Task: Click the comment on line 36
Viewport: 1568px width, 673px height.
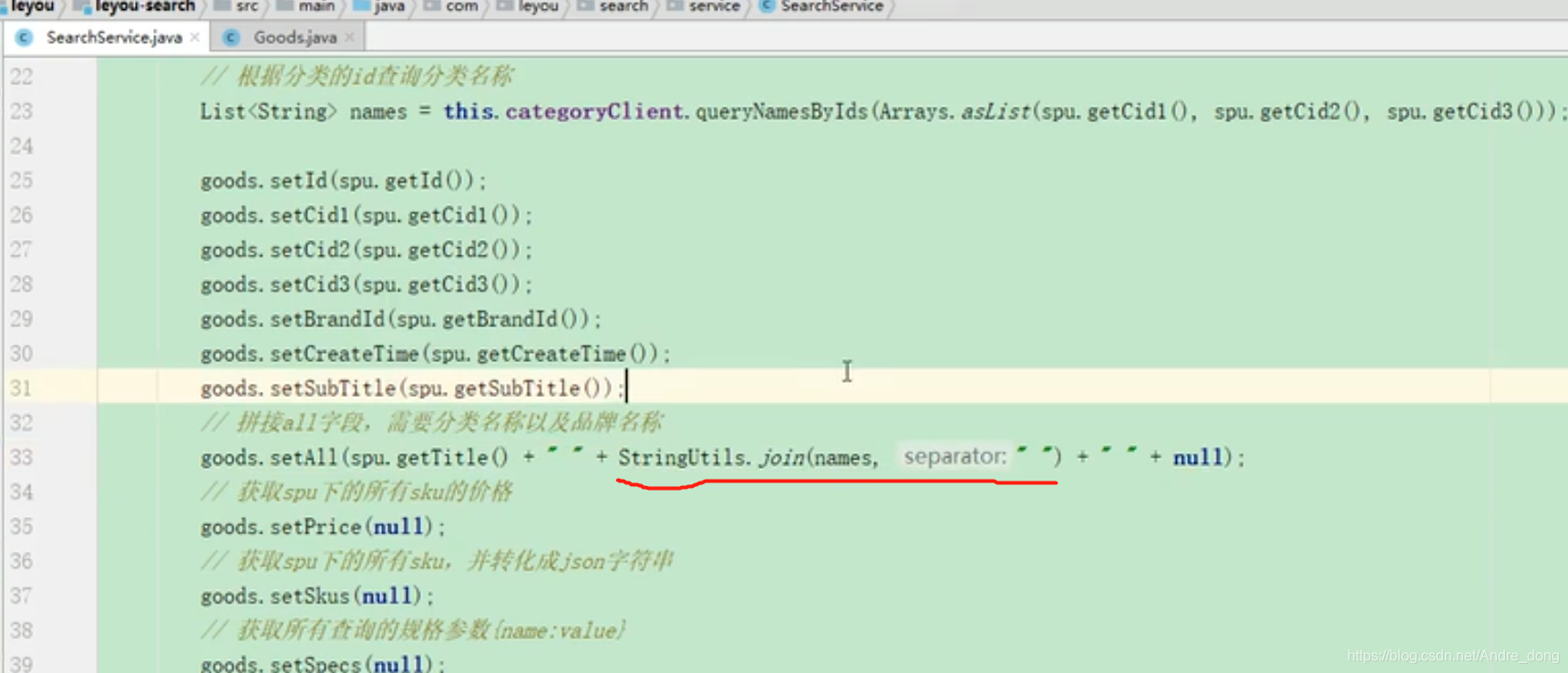Action: pyautogui.click(x=437, y=562)
